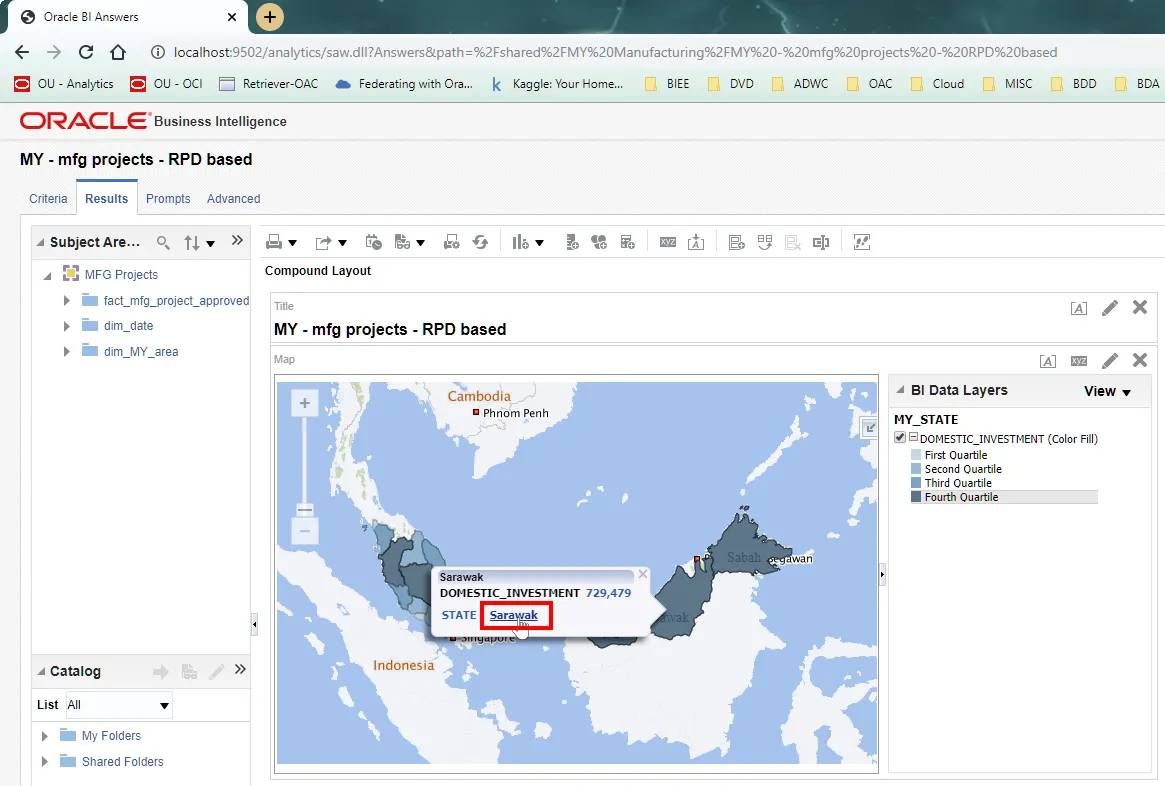Image resolution: width=1165 pixels, height=786 pixels.
Task: Collapse the DOMESTIC_INVESTMENT legend with minus box
Action: pos(913,438)
